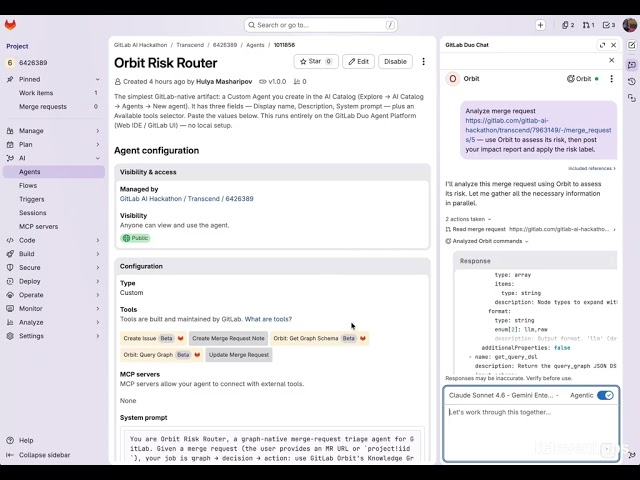
Task: Expand Read merge request action row
Action: click(x=531, y=229)
